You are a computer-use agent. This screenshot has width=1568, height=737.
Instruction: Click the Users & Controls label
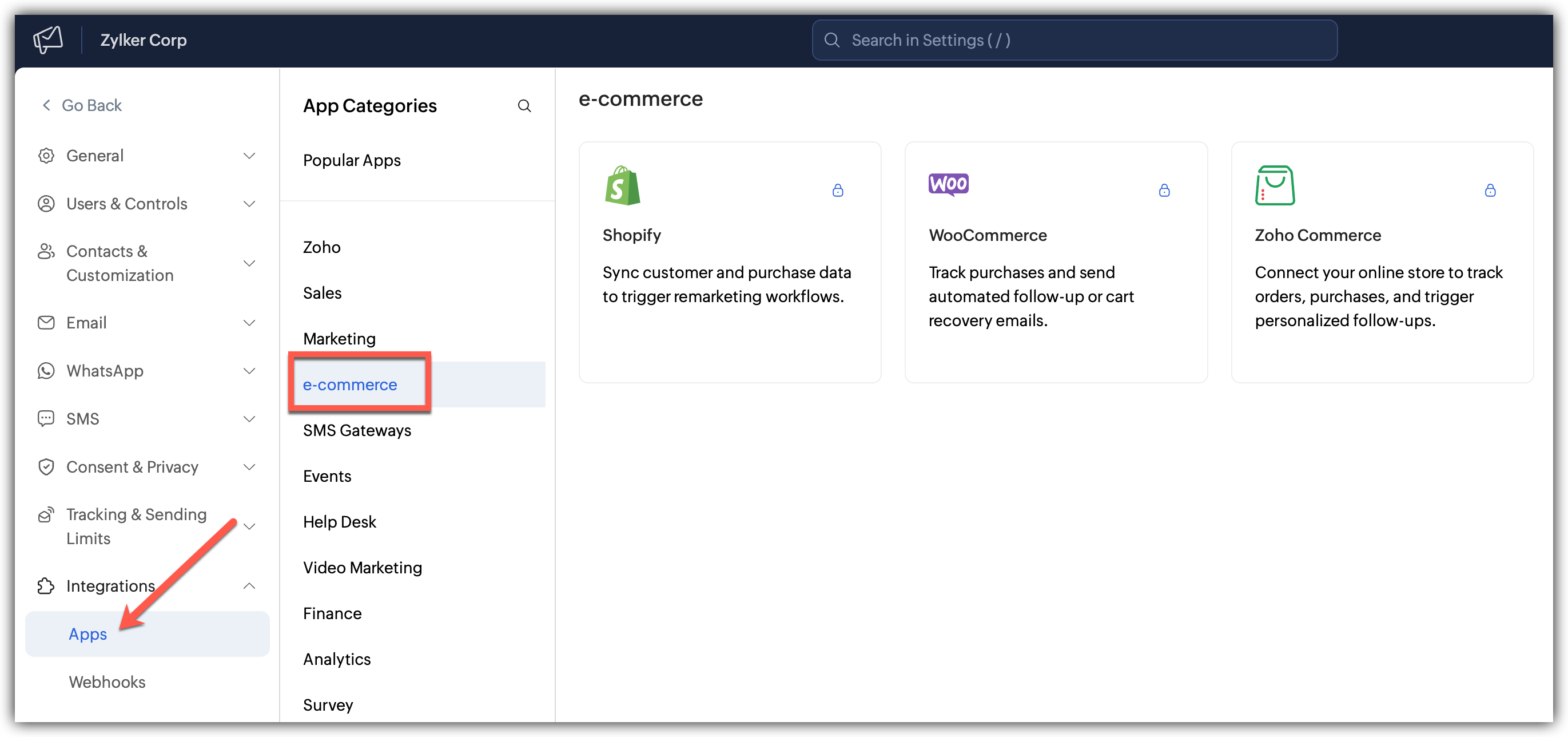pyautogui.click(x=126, y=204)
